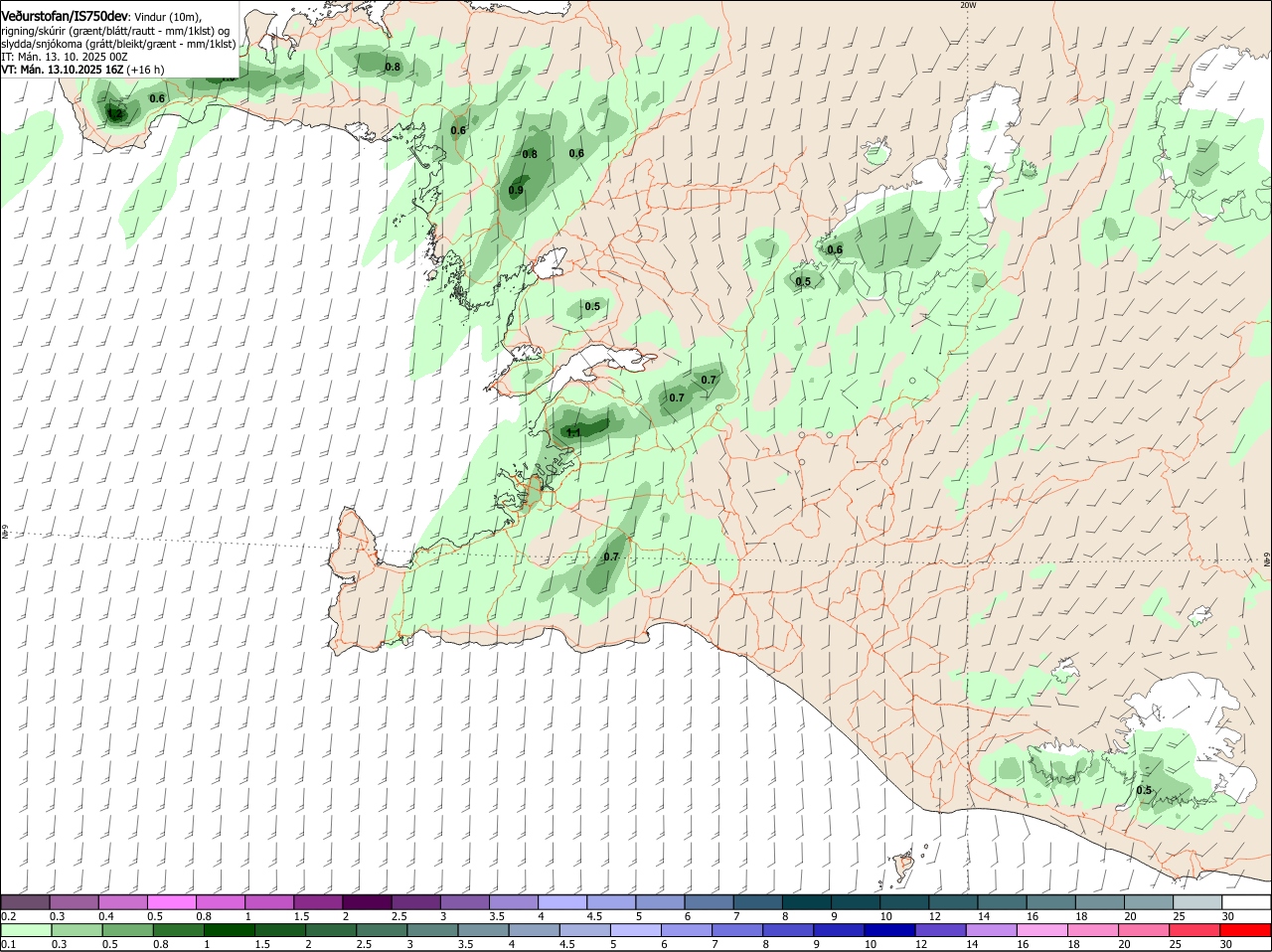This screenshot has height=952, width=1272.
Task: Click the 'IT: Mán. 13. 10. 2025 00Z' line
Action: coord(65,57)
